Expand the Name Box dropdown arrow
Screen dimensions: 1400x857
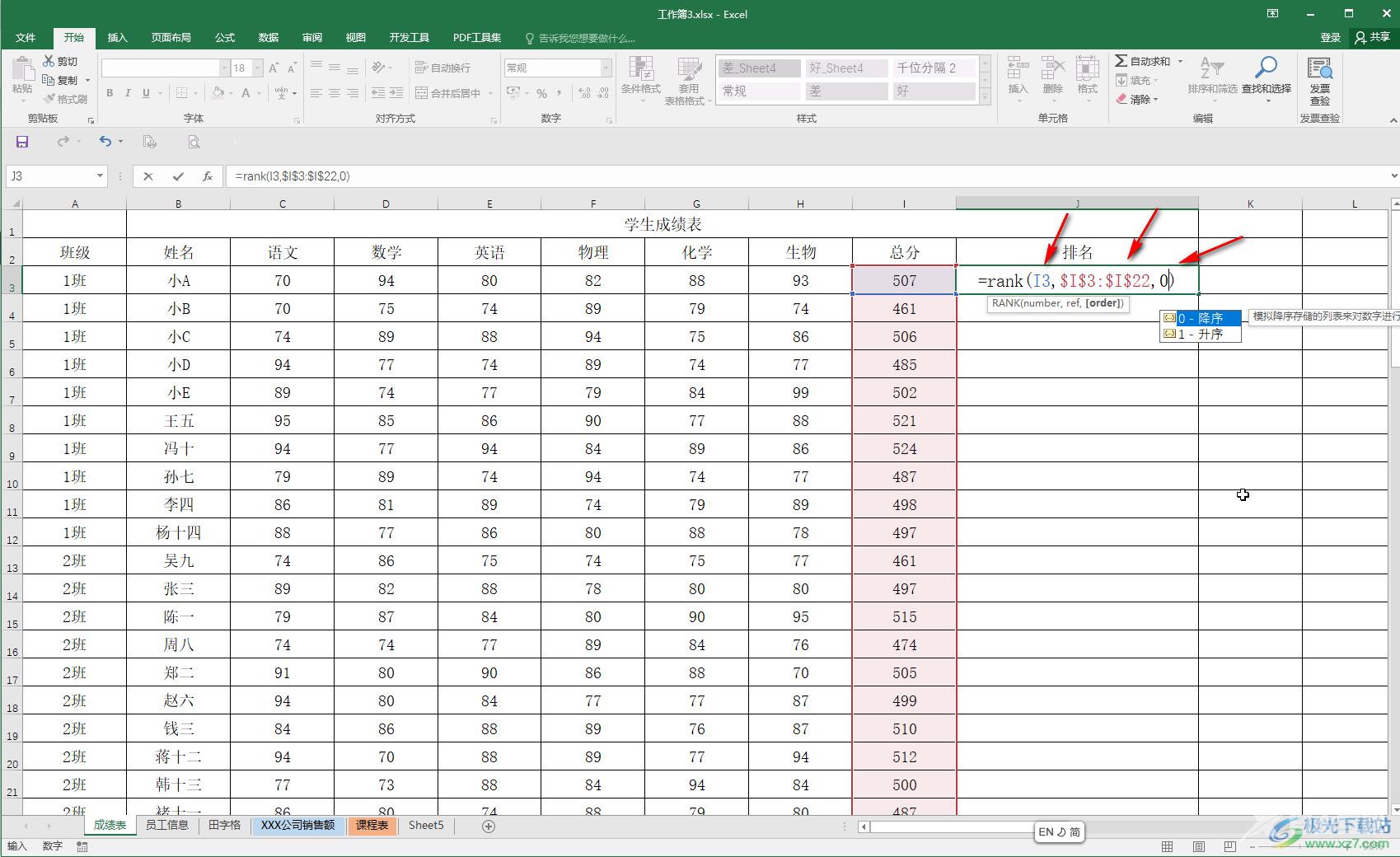coord(100,176)
